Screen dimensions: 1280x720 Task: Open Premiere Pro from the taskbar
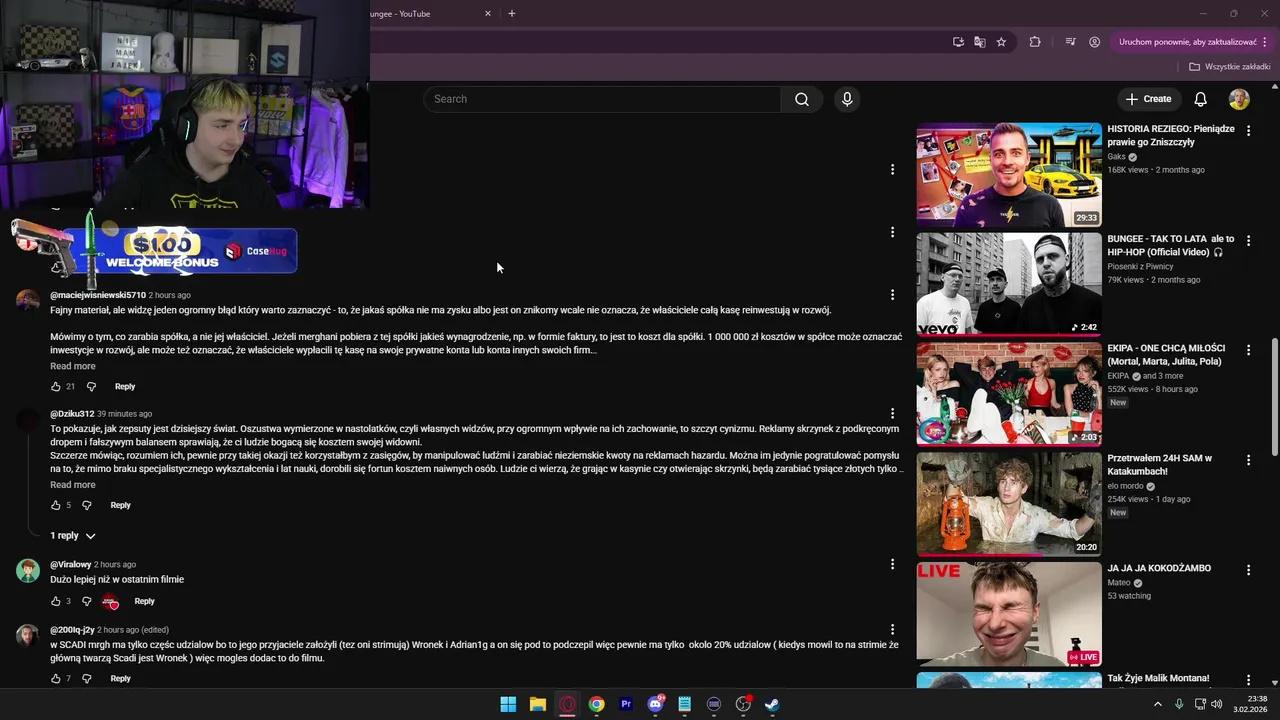pyautogui.click(x=626, y=704)
